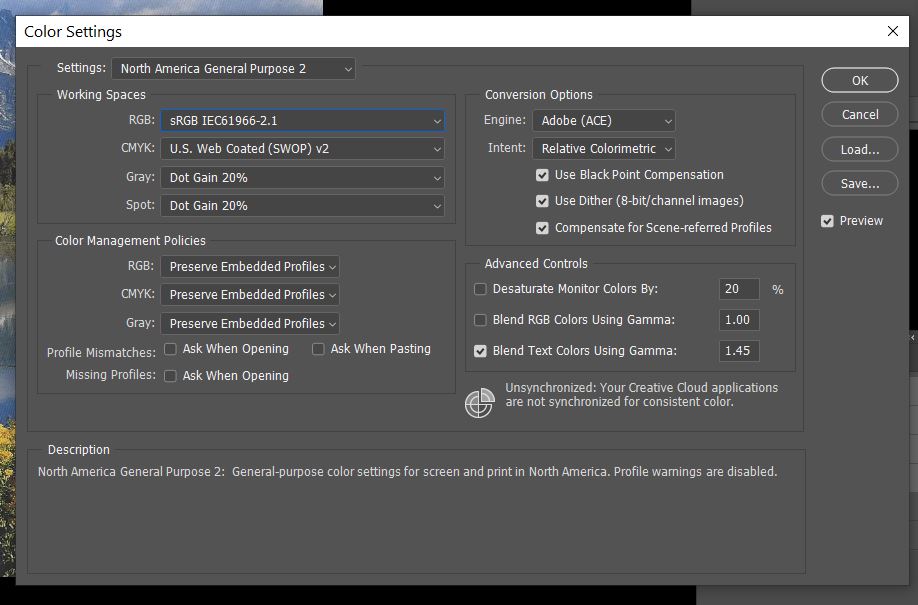The image size is (918, 605).
Task: Open the RGB working space dropdown
Action: (x=303, y=120)
